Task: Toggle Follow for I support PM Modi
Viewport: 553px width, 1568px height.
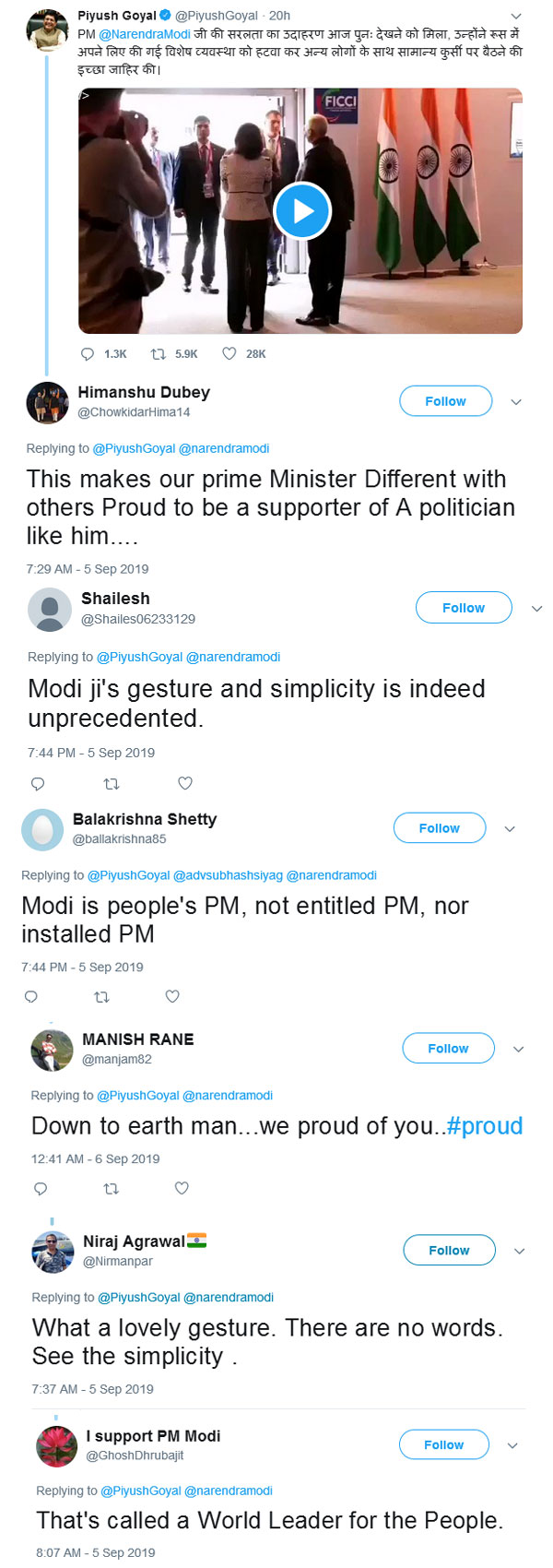Action: [x=443, y=1445]
